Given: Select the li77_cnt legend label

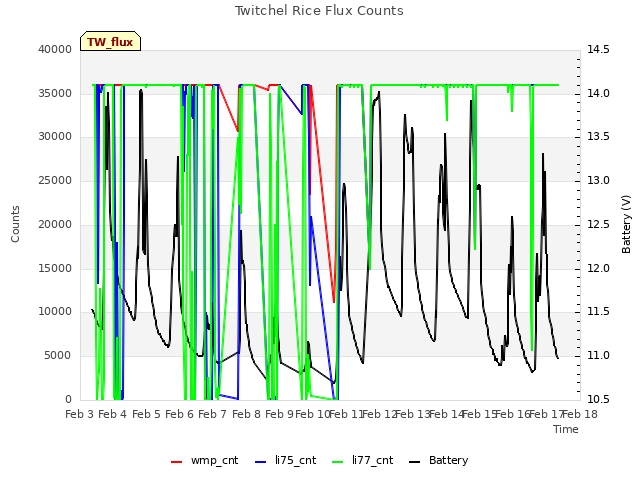Looking at the screenshot, I should 372,460.
